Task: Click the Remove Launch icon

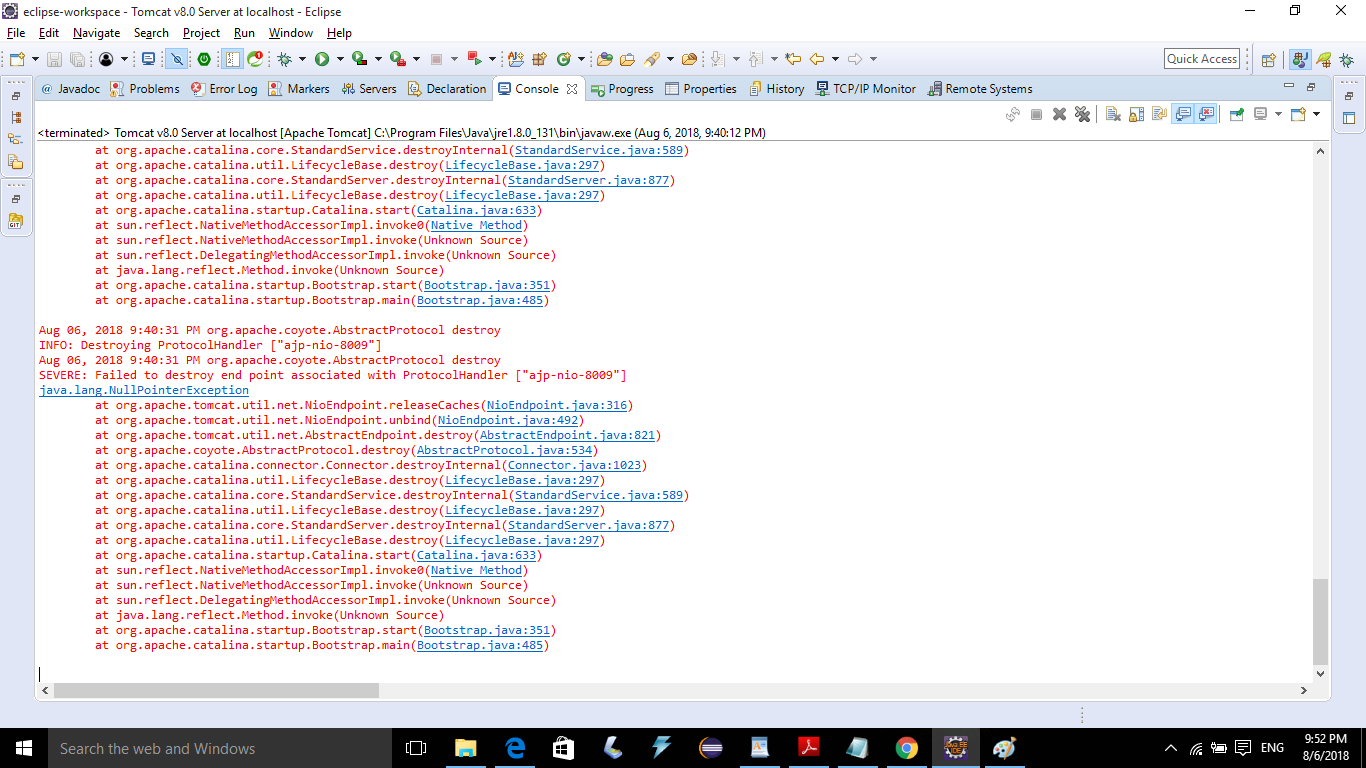Action: click(1059, 113)
